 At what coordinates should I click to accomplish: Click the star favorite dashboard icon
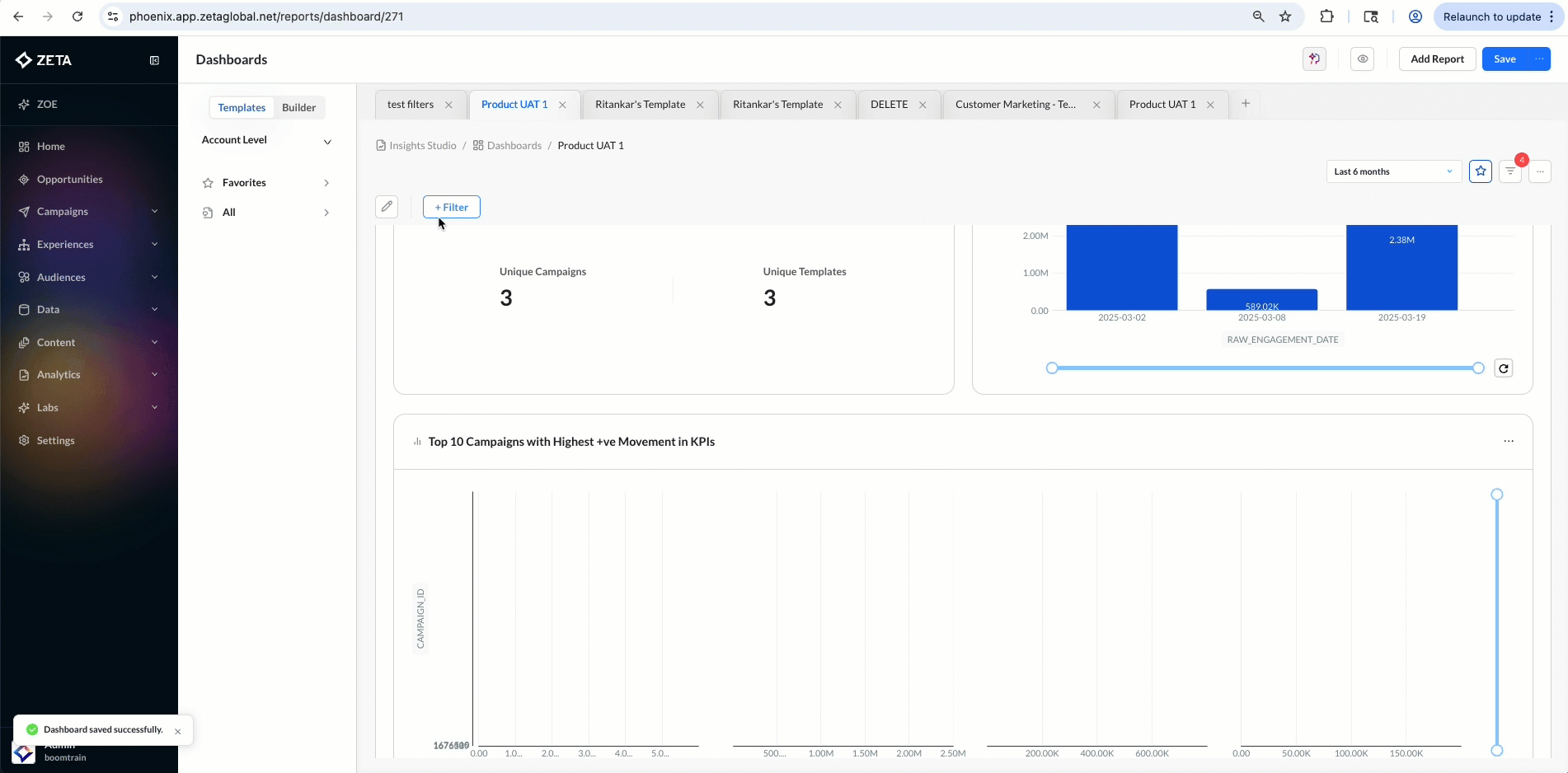(1481, 171)
